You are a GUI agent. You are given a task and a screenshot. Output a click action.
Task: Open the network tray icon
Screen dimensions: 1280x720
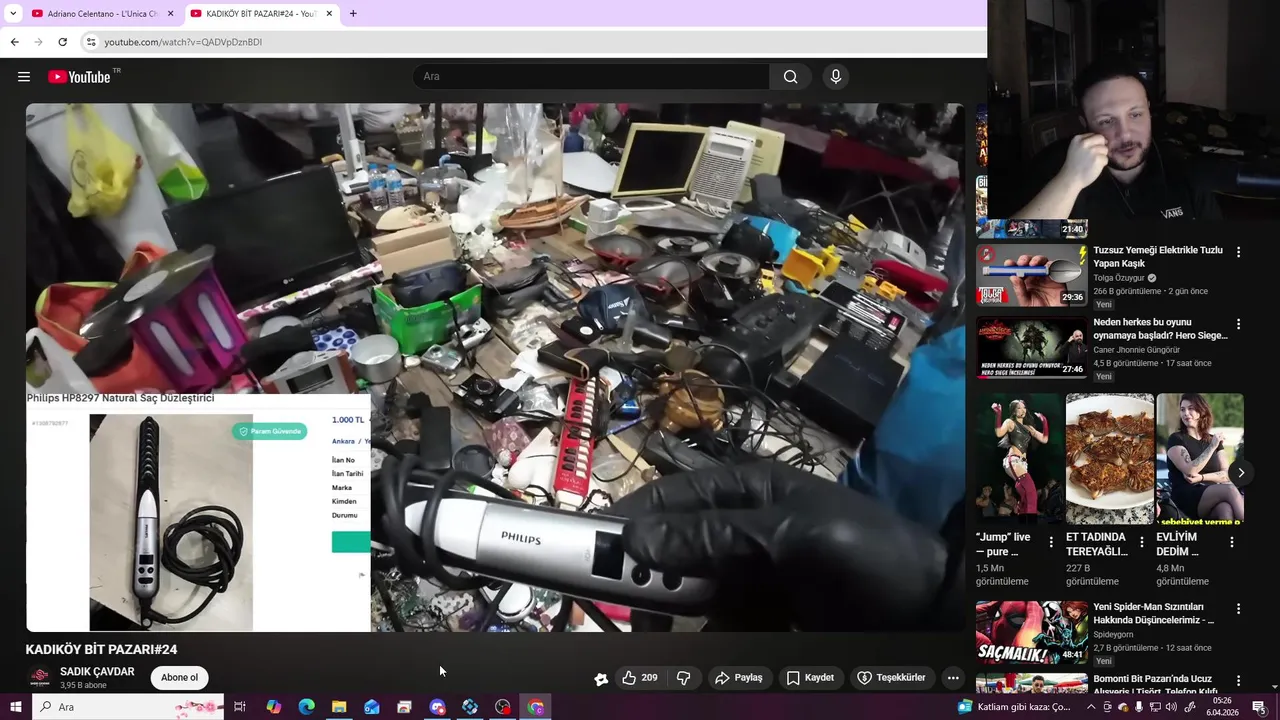pyautogui.click(x=1156, y=707)
